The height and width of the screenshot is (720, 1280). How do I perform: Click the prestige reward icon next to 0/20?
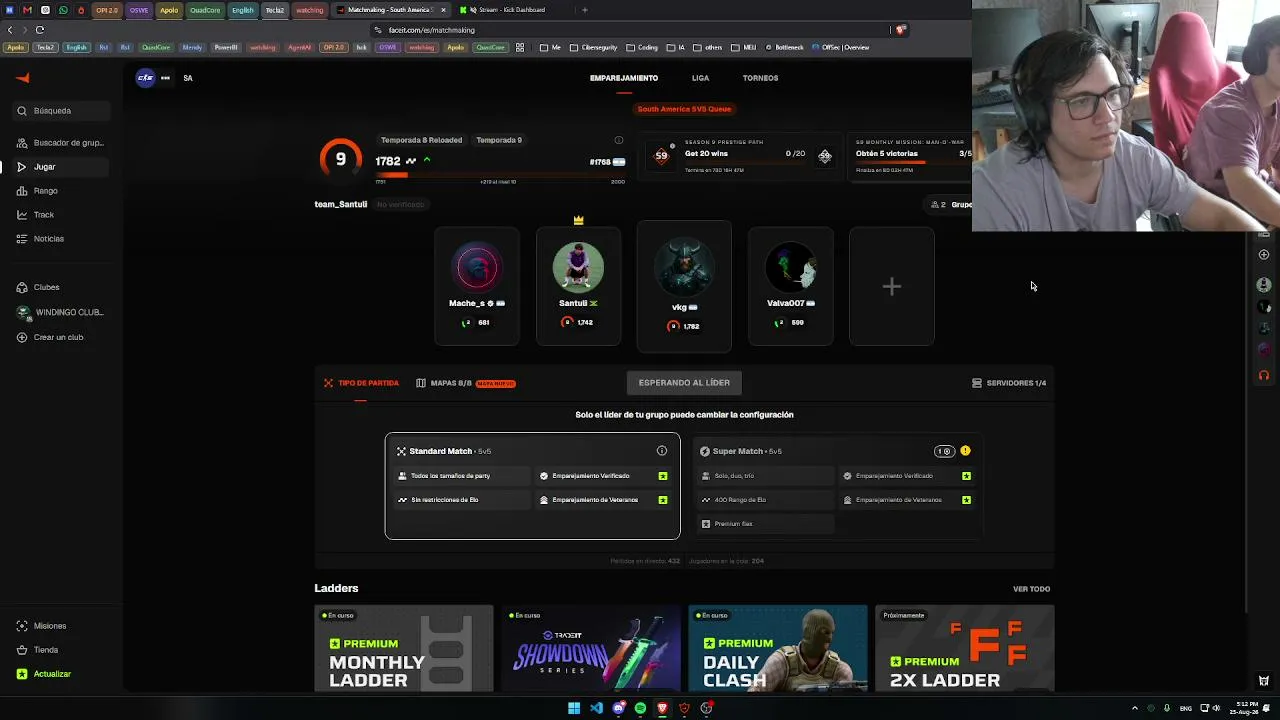825,156
